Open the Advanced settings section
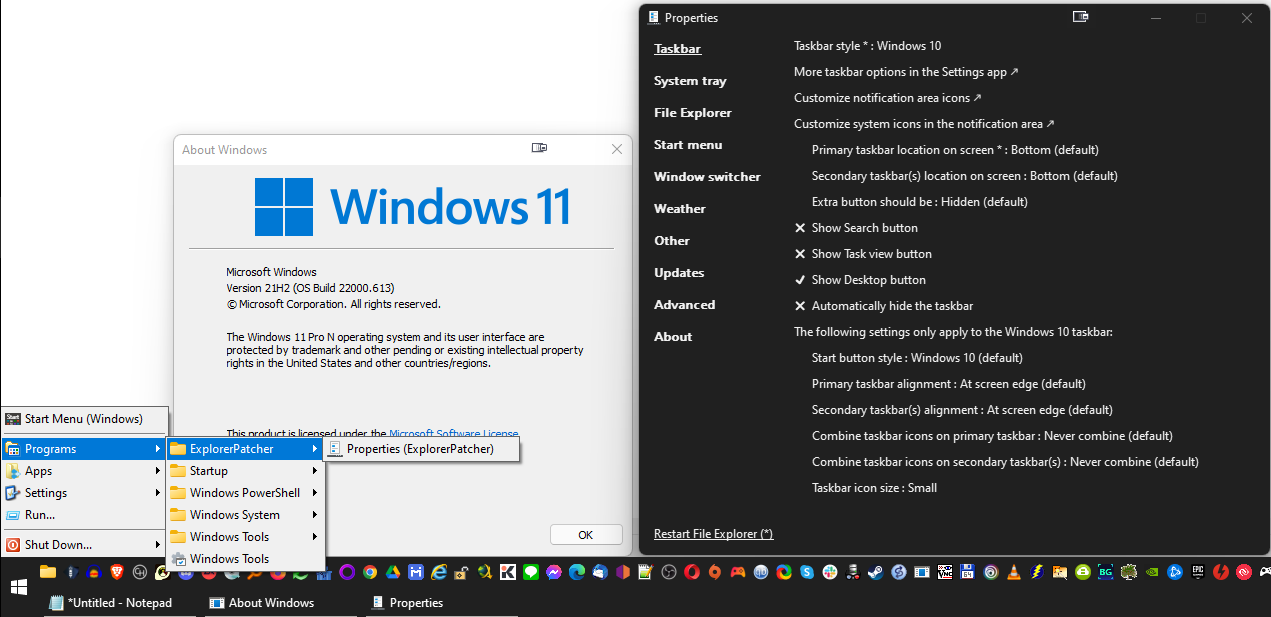This screenshot has width=1271, height=617. click(684, 305)
